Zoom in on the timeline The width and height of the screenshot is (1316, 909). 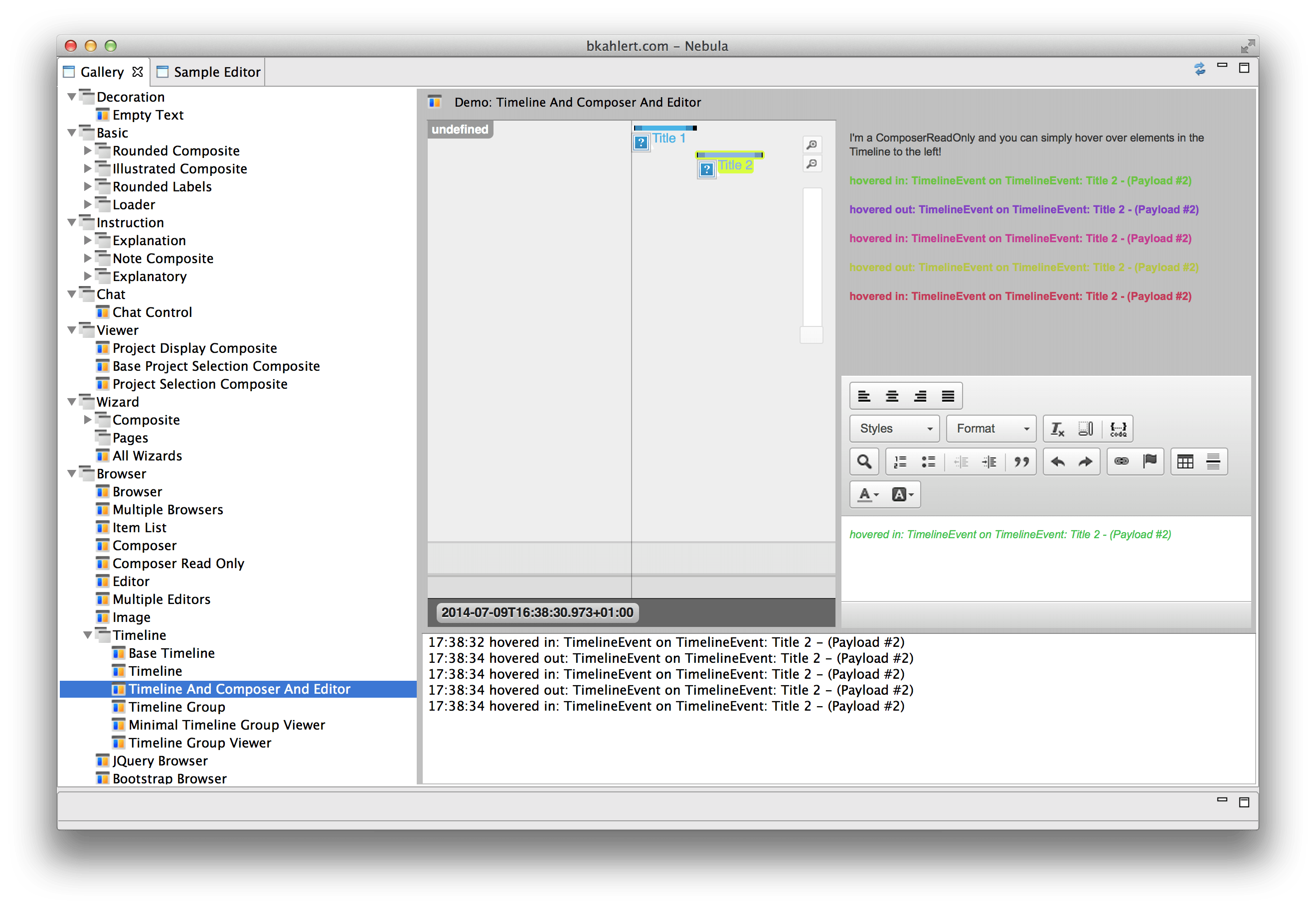tap(812, 145)
